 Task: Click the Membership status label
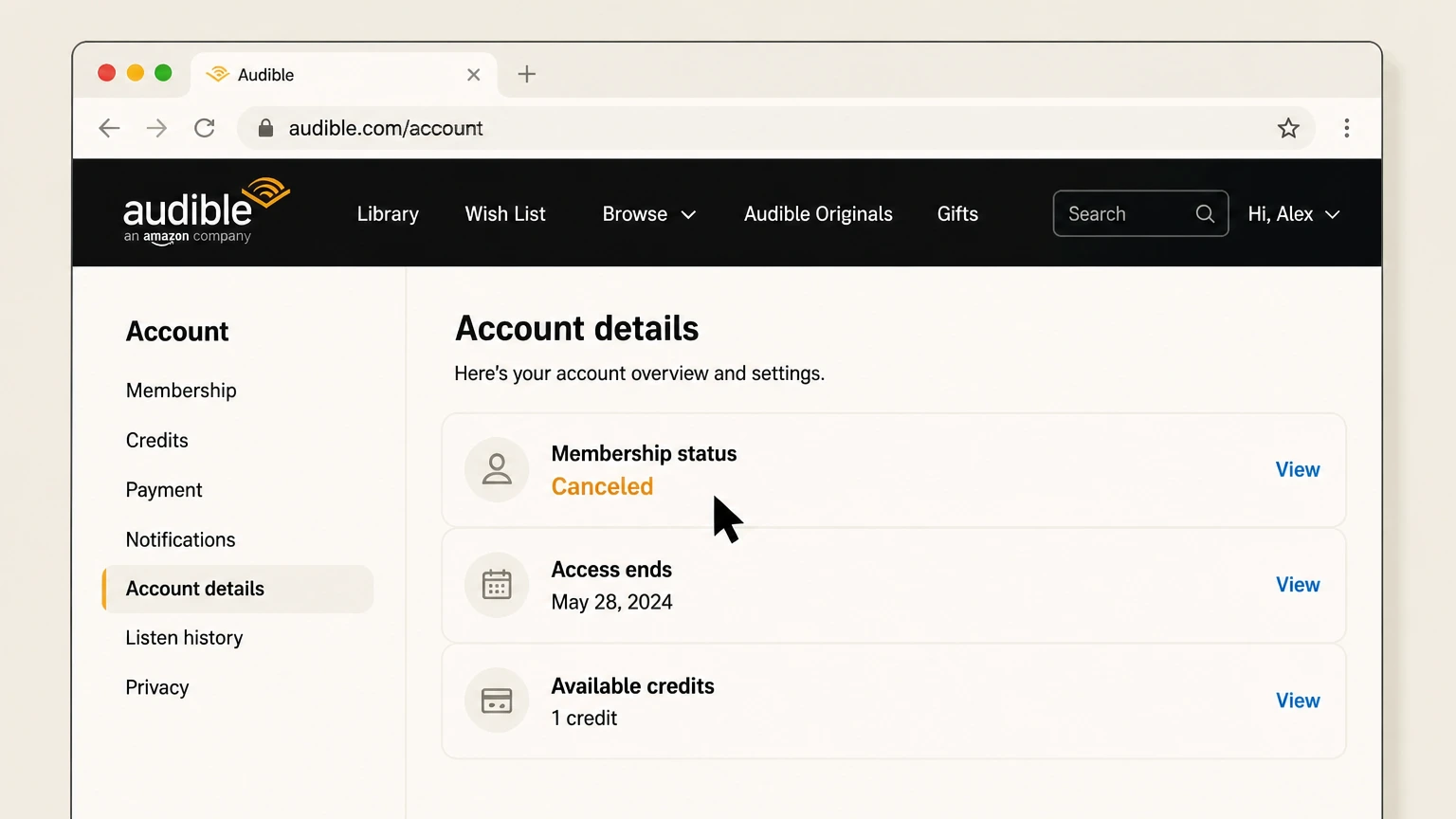coord(644,453)
